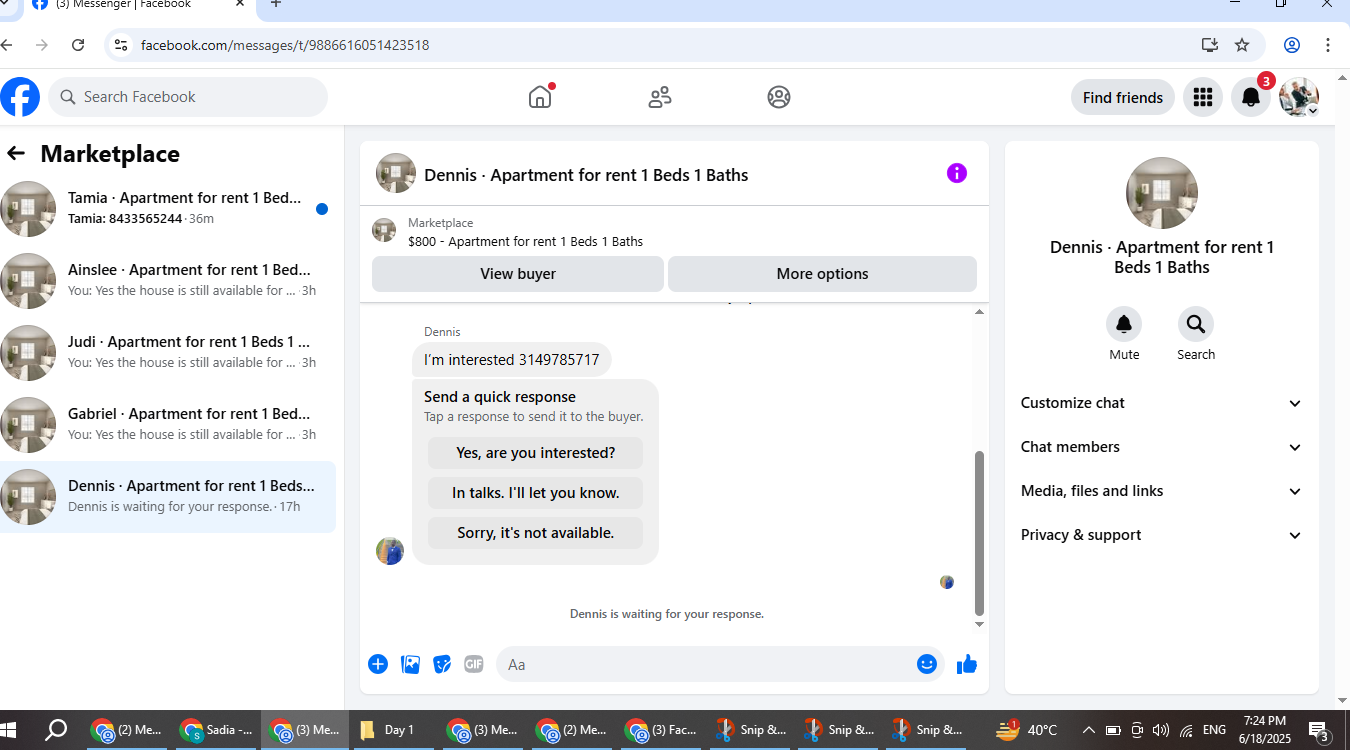Open Ainslee's apartment conversation
Image resolution: width=1350 pixels, height=750 pixels.
pos(168,281)
